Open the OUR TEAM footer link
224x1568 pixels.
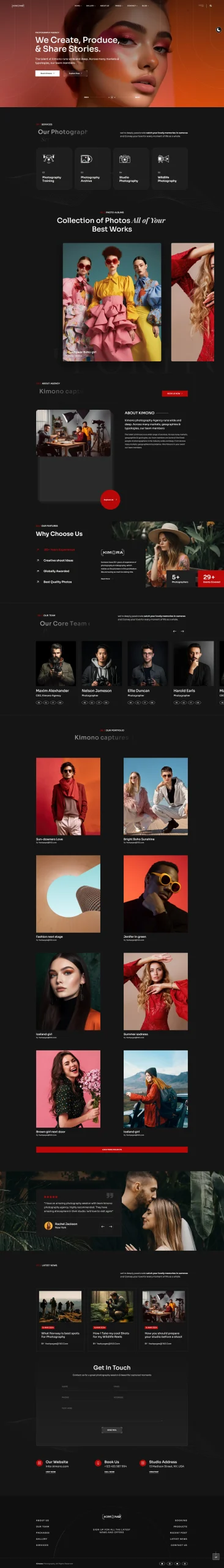pyautogui.click(x=42, y=1527)
